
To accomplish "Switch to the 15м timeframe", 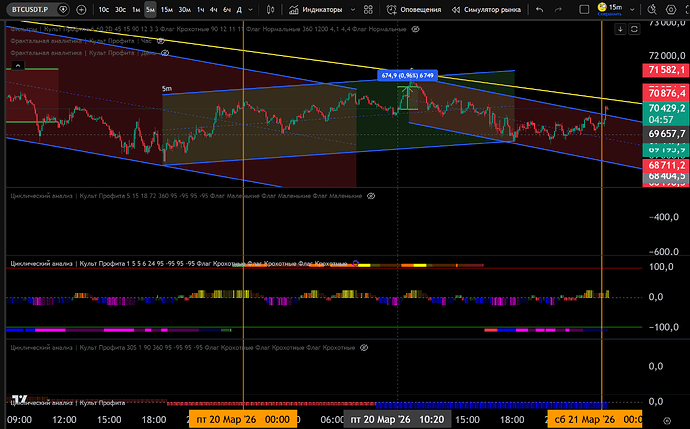I will [167, 9].
